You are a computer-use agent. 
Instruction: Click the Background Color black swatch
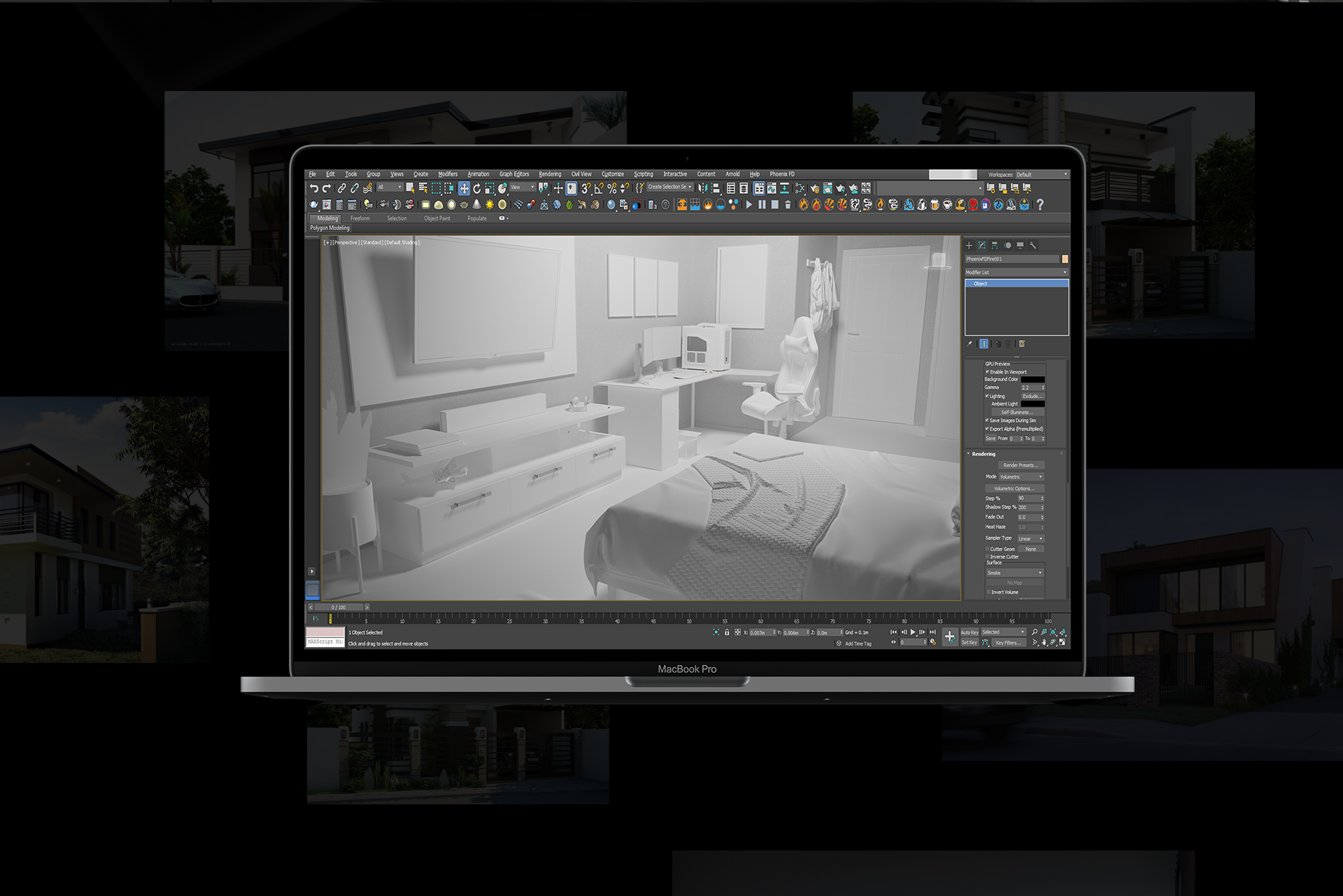point(1032,379)
